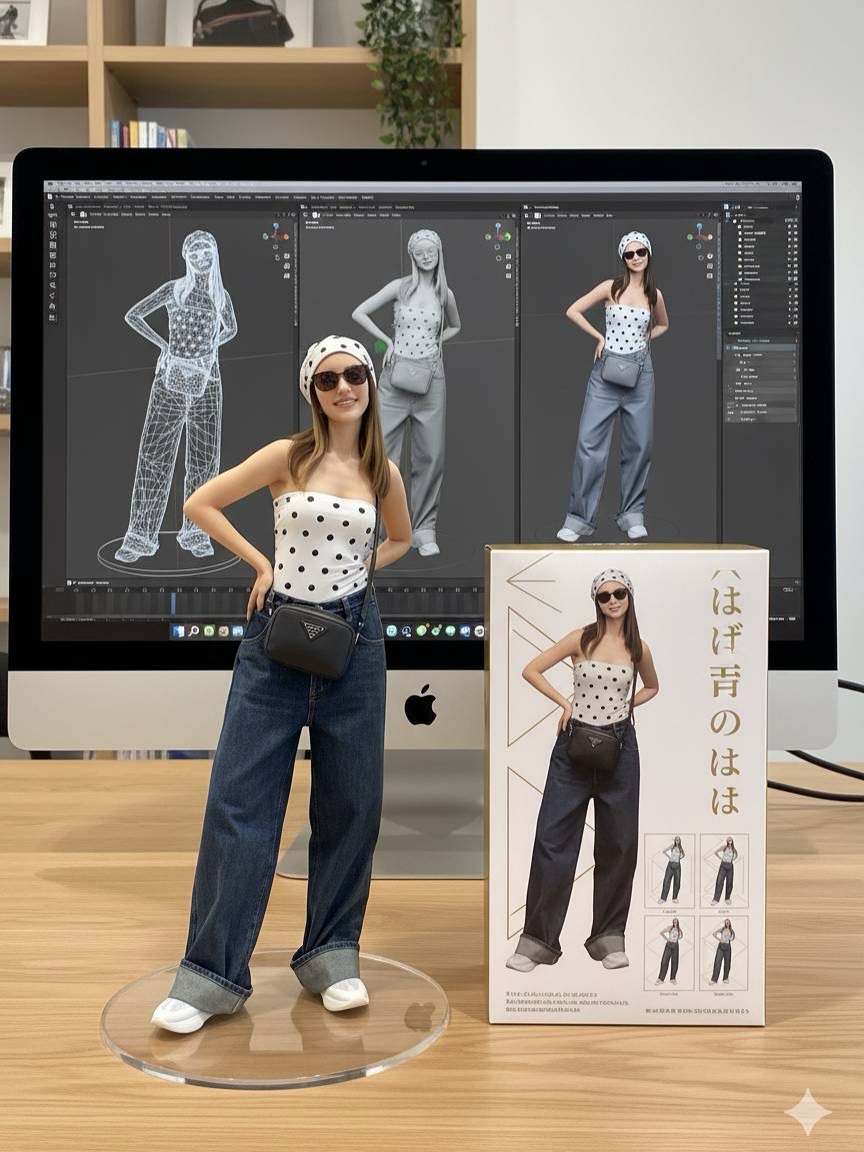Select the textured figure in right viewport
The height and width of the screenshot is (1152, 864).
click(617, 386)
